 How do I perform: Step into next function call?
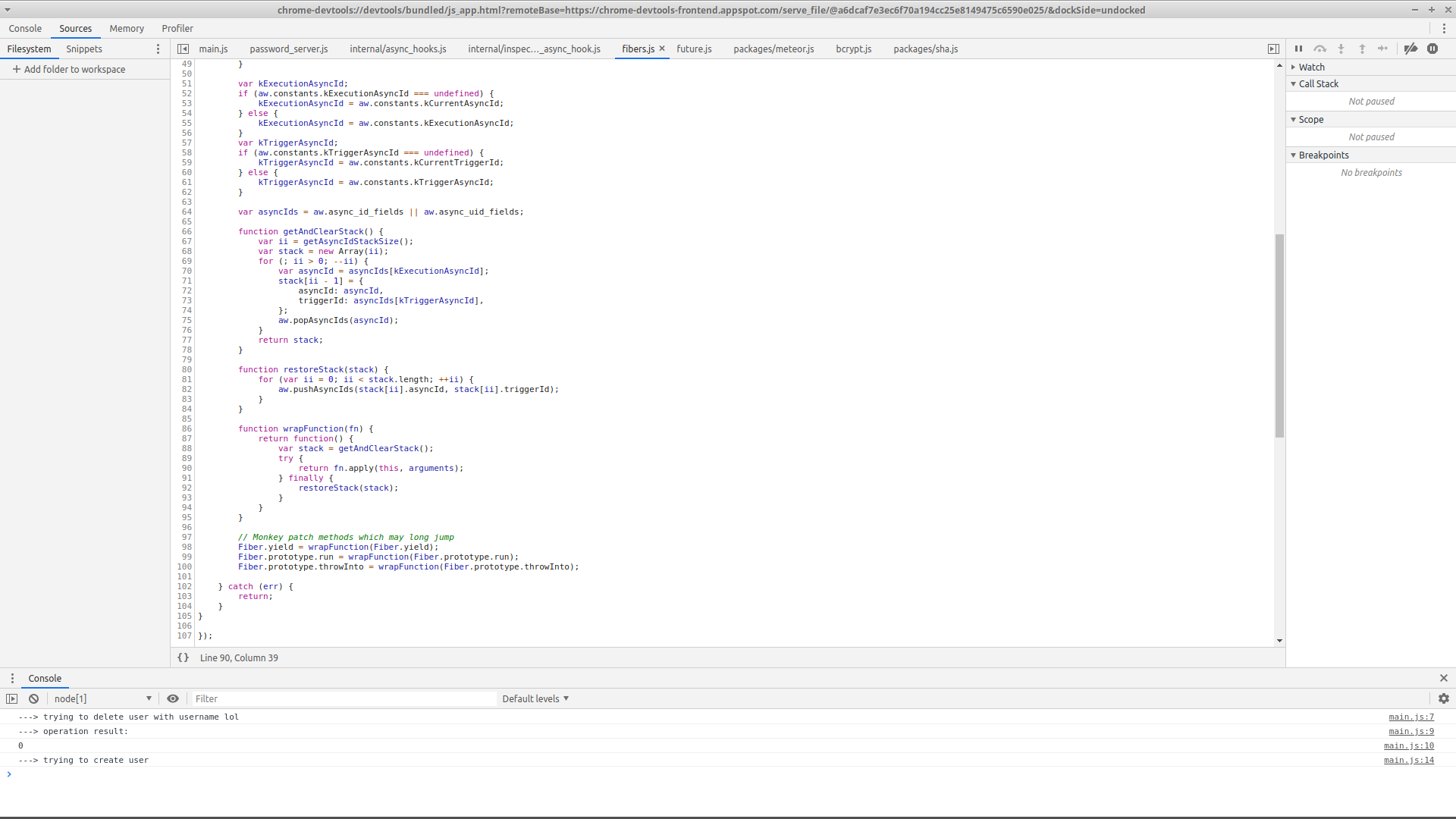click(x=1341, y=49)
